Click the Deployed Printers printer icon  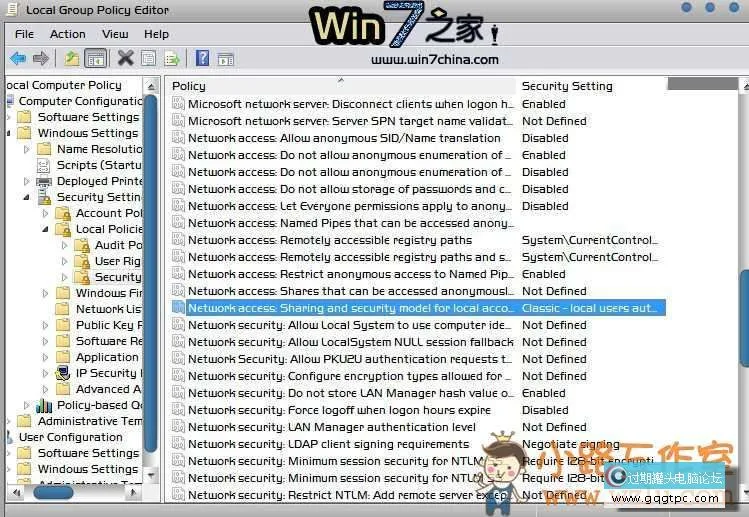44,181
